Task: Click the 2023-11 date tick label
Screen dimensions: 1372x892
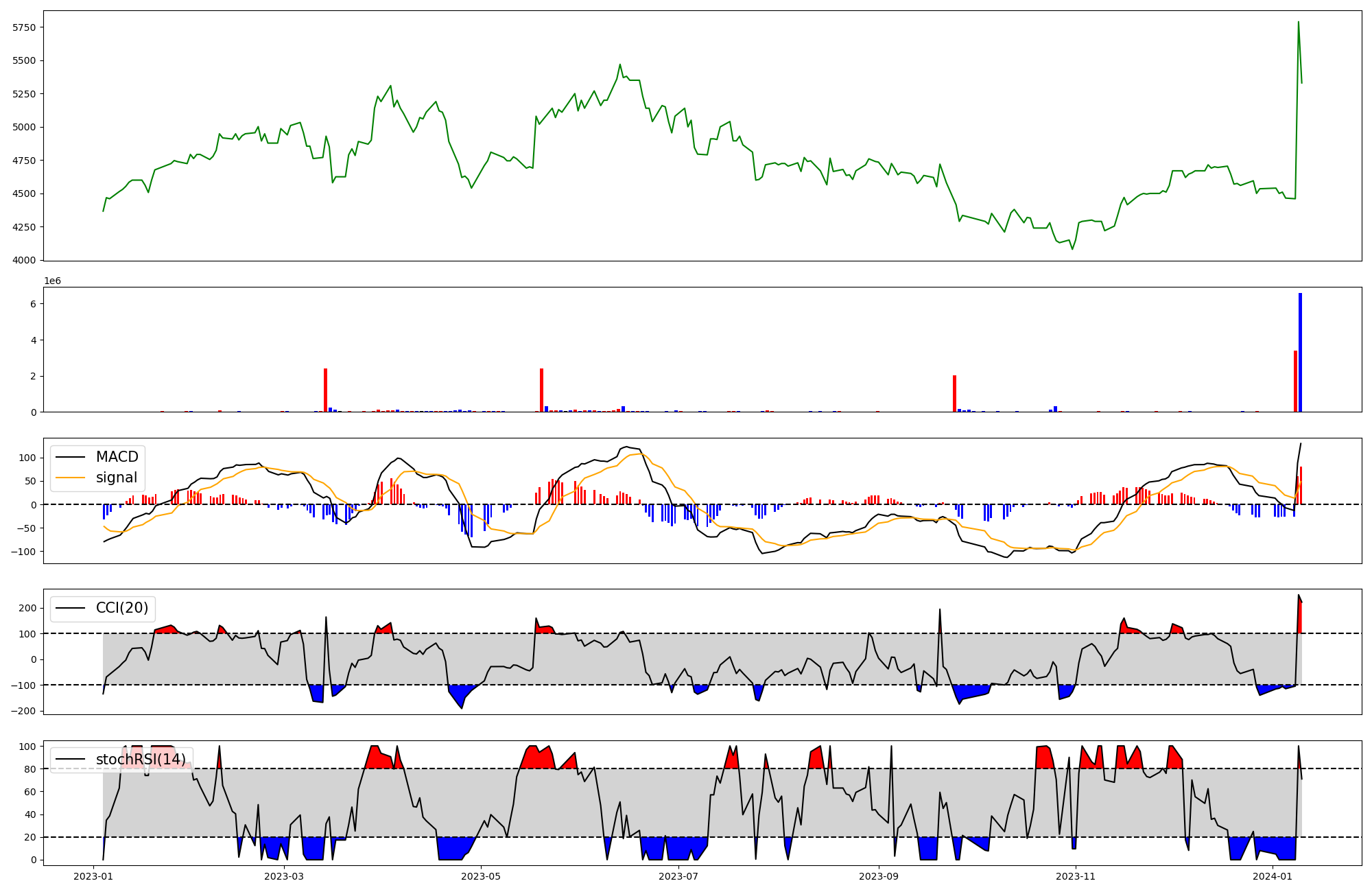Action: pos(1076,876)
